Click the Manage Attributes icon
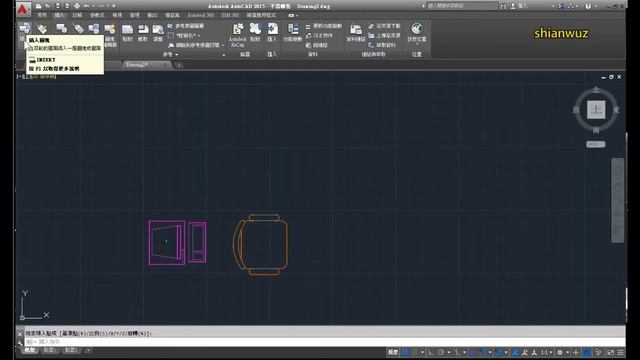This screenshot has height=360, width=640. click(x=94, y=29)
